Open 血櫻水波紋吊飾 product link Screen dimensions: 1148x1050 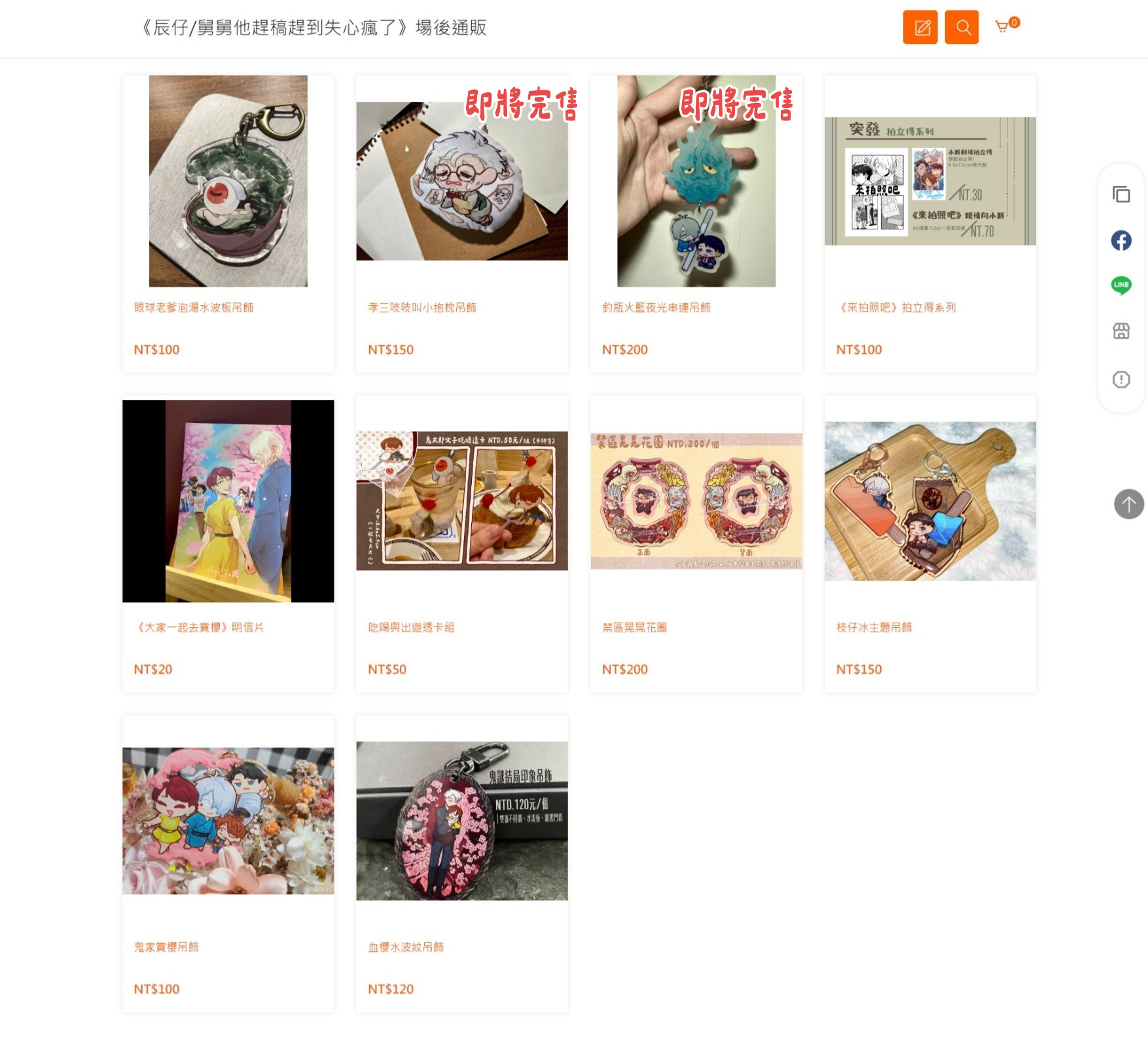[x=406, y=947]
